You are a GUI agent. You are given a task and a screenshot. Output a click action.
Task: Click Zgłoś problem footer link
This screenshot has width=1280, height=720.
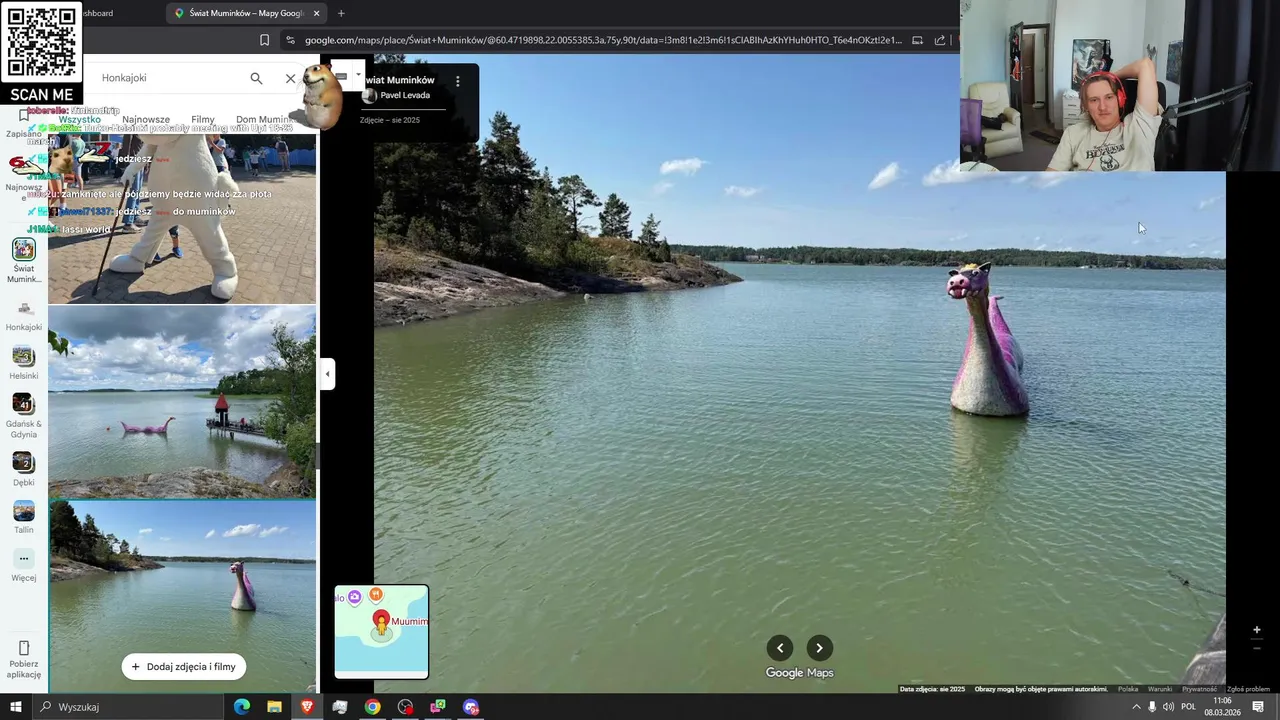(x=1248, y=689)
